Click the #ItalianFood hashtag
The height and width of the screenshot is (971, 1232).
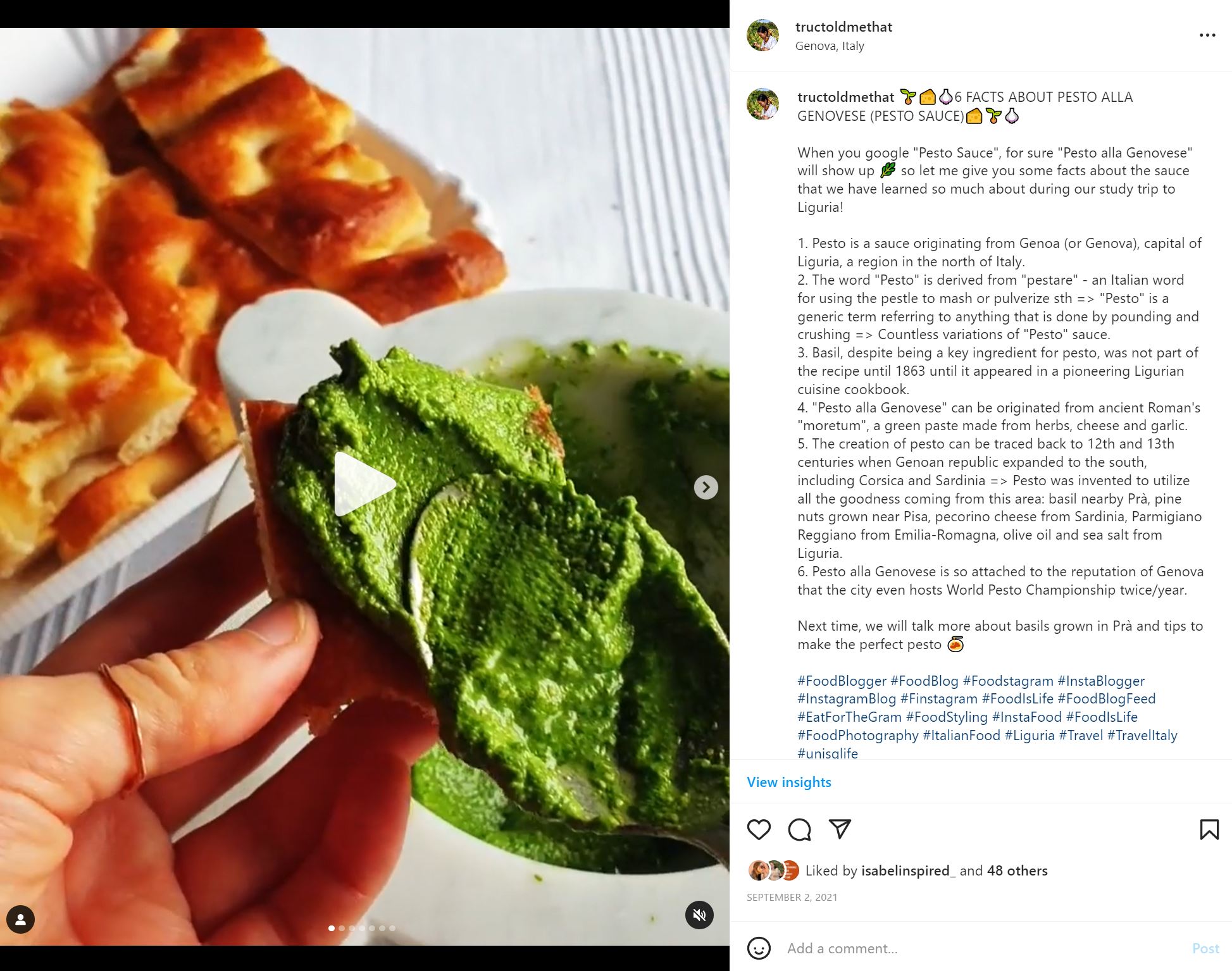point(961,735)
